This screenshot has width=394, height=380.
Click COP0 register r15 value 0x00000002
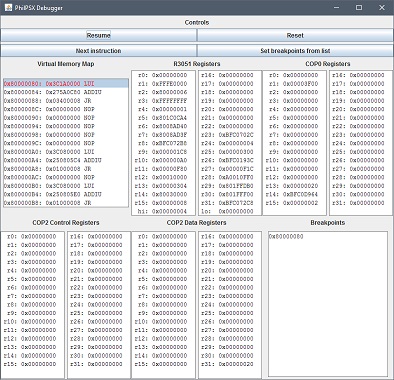tap(300, 203)
